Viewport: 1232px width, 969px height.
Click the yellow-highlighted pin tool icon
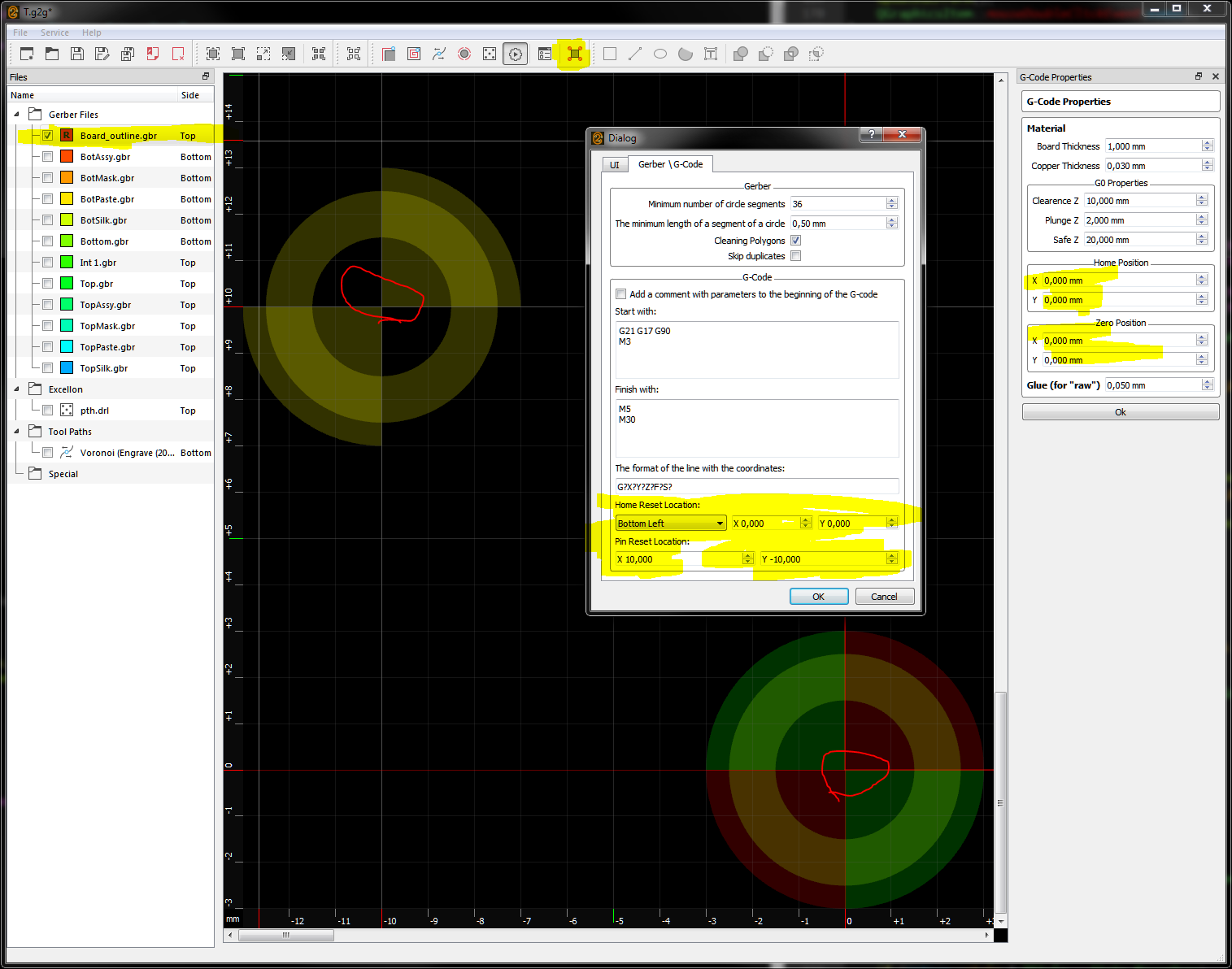(x=575, y=54)
